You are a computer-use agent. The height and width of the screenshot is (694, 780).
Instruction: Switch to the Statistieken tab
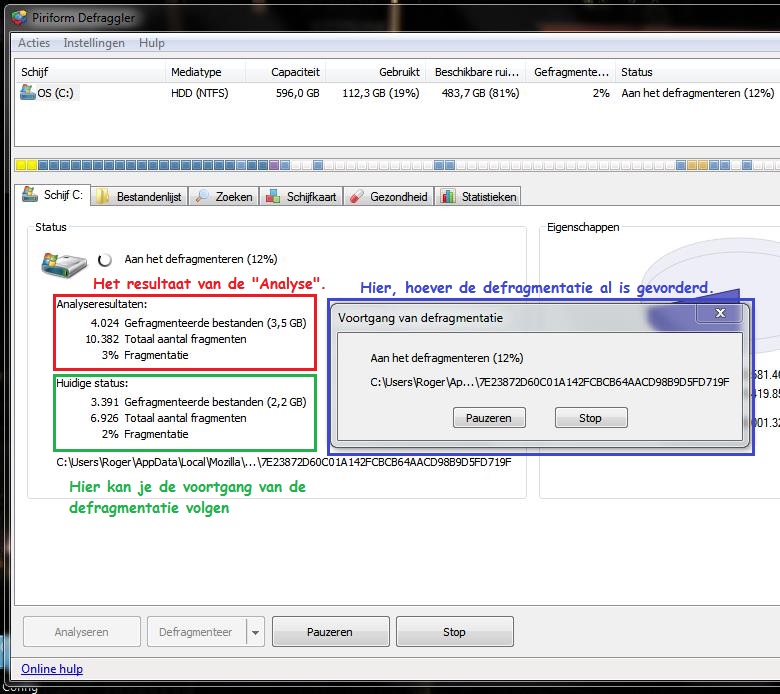click(x=479, y=197)
